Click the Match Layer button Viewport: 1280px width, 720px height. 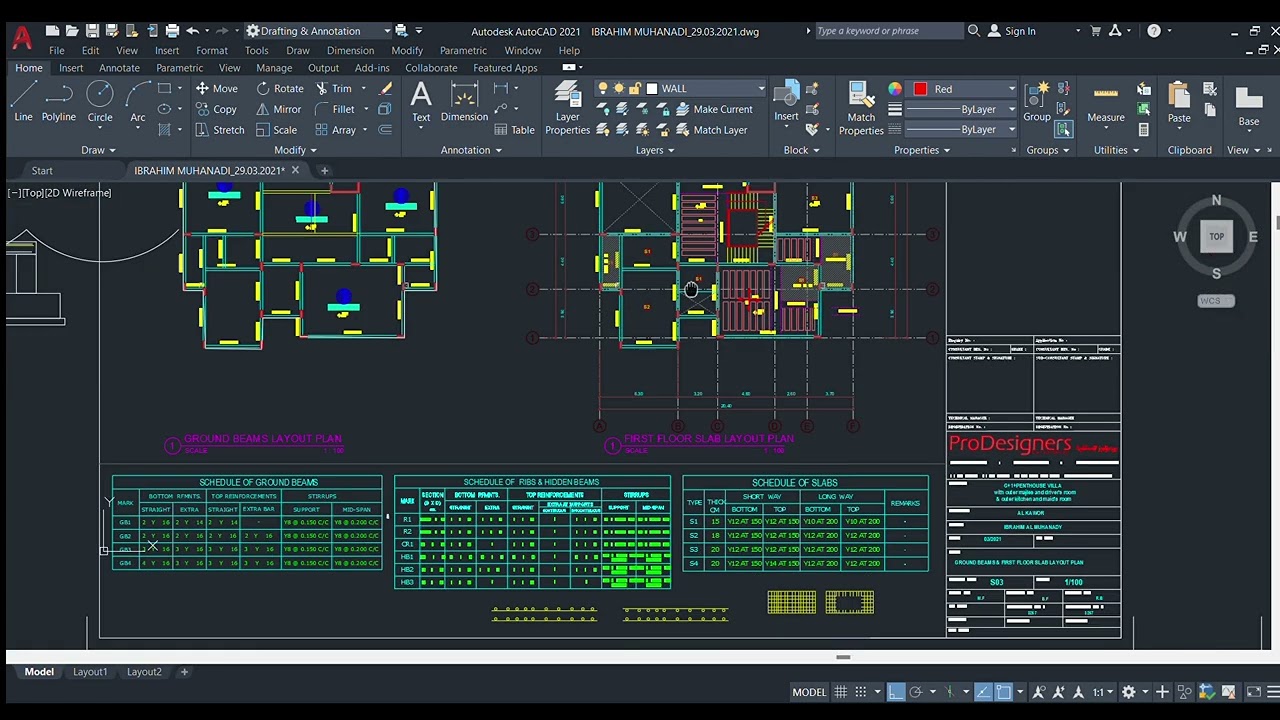710,130
